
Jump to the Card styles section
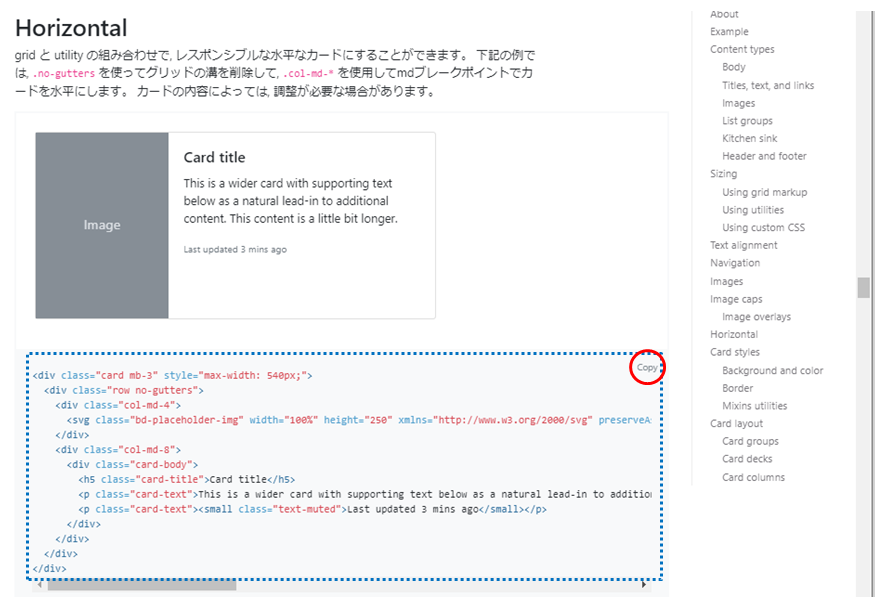(735, 352)
